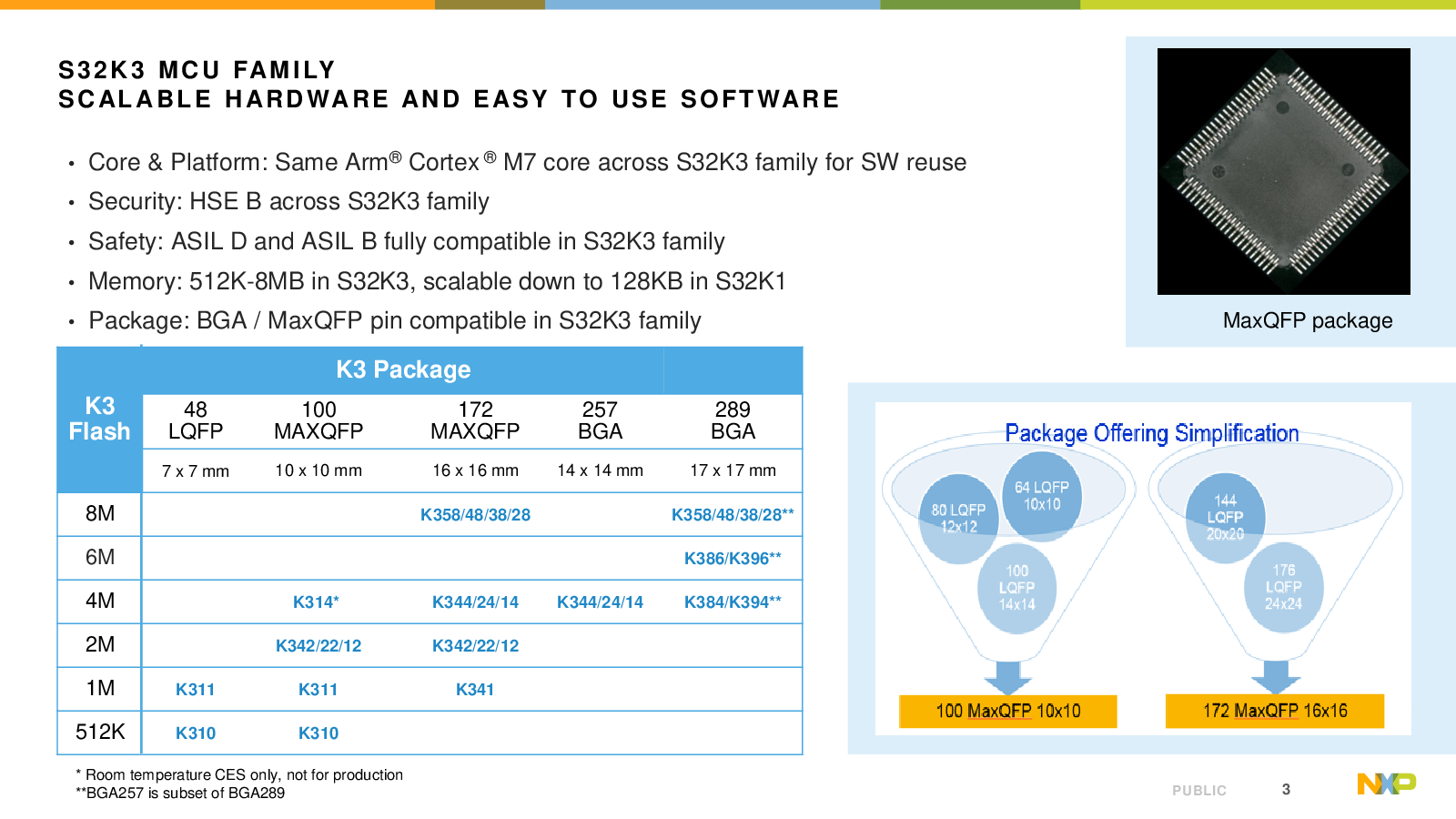Viewport: 1456px width, 819px height.
Task: Select the 'Room temperature CES only' footnote
Action: point(239,775)
